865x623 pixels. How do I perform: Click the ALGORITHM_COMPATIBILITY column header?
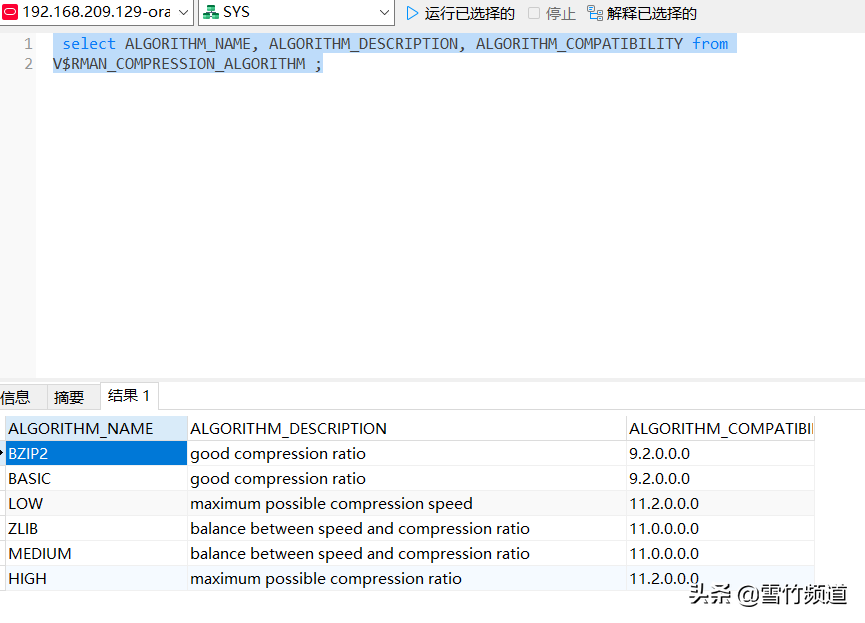pyautogui.click(x=720, y=429)
